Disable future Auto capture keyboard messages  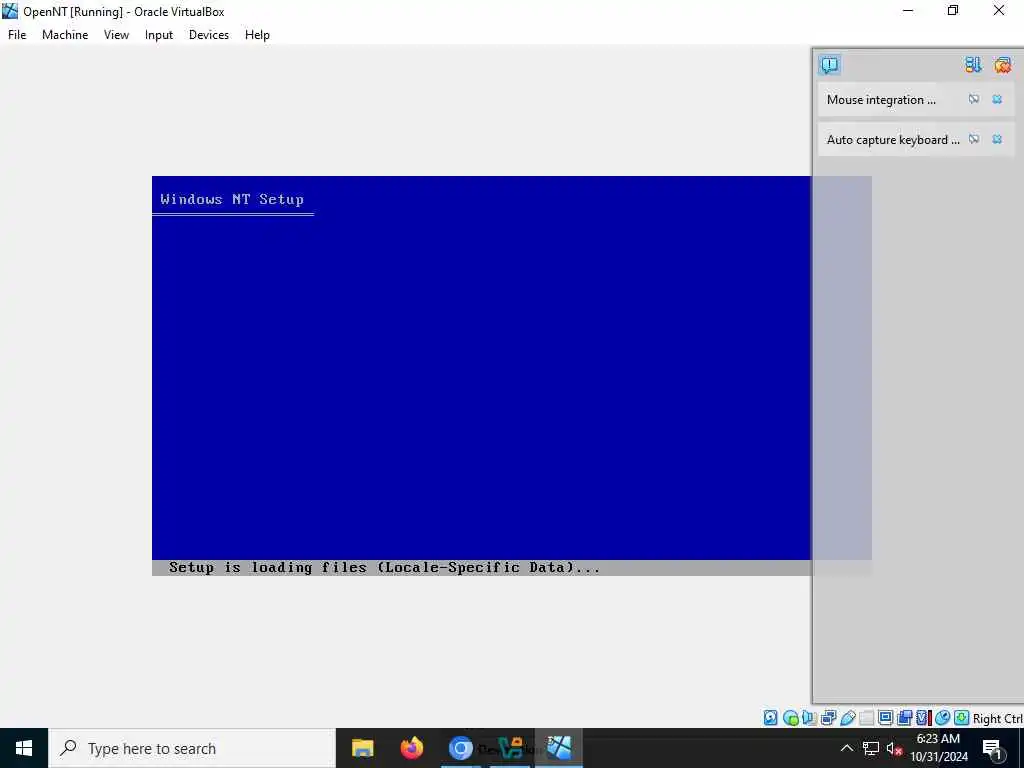pyautogui.click(x=974, y=139)
